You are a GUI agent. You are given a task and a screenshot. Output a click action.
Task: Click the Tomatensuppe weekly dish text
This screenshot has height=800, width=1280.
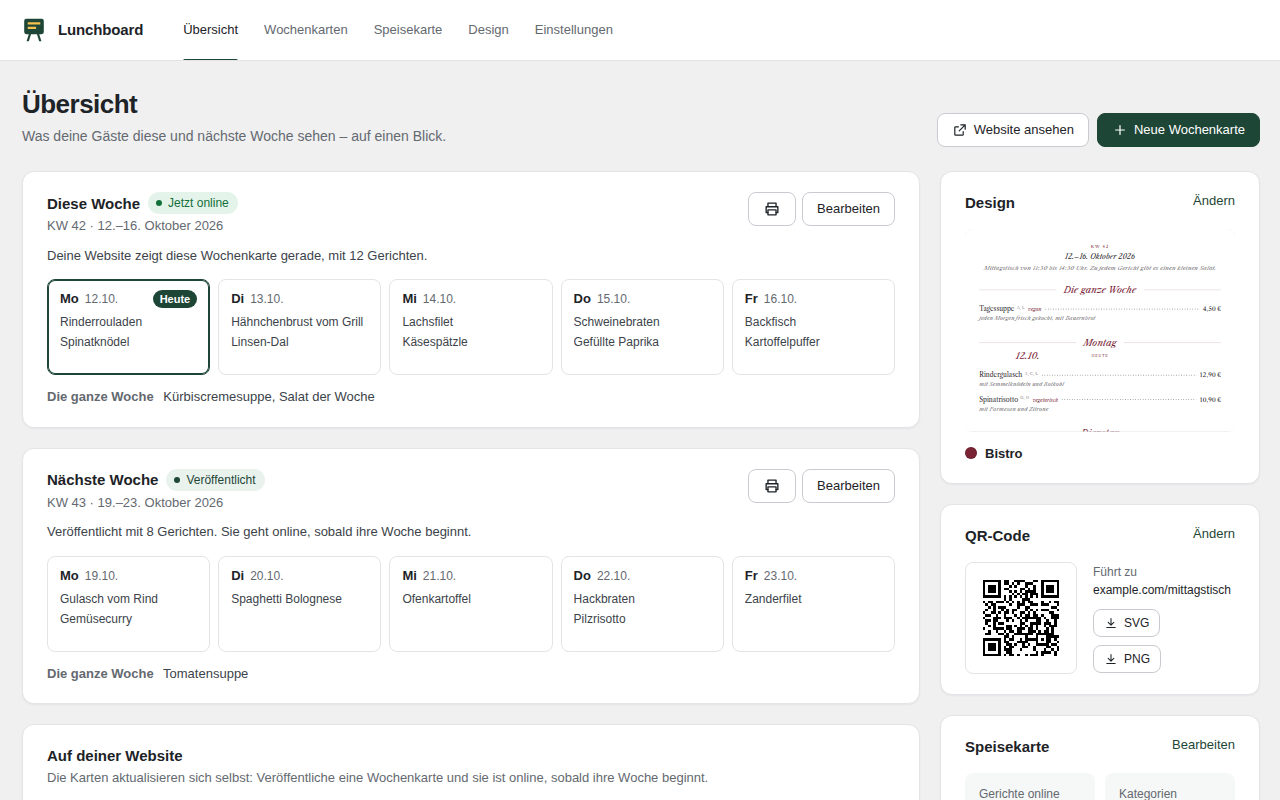pos(206,674)
